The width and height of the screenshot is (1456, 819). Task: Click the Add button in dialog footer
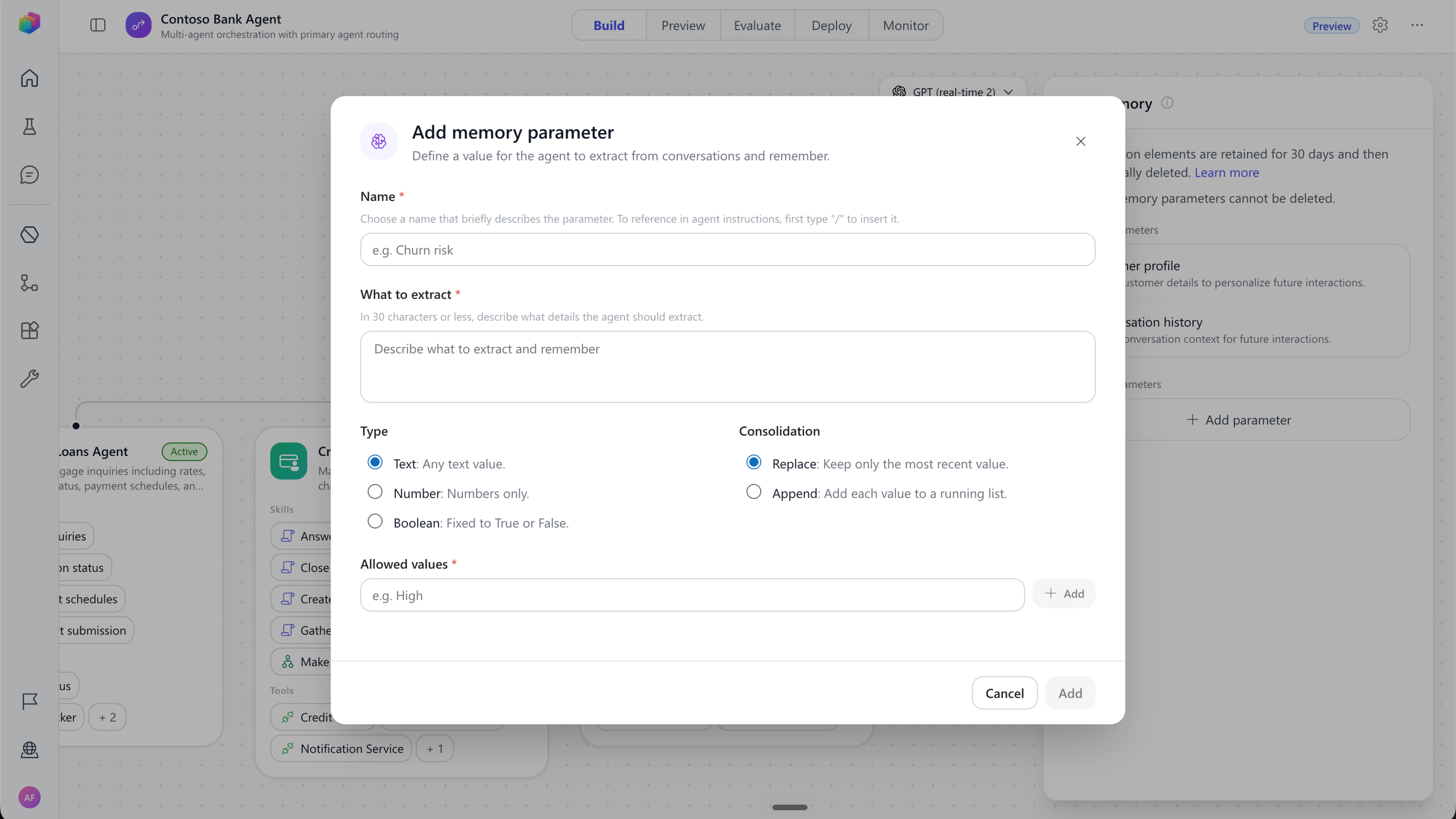click(x=1070, y=693)
